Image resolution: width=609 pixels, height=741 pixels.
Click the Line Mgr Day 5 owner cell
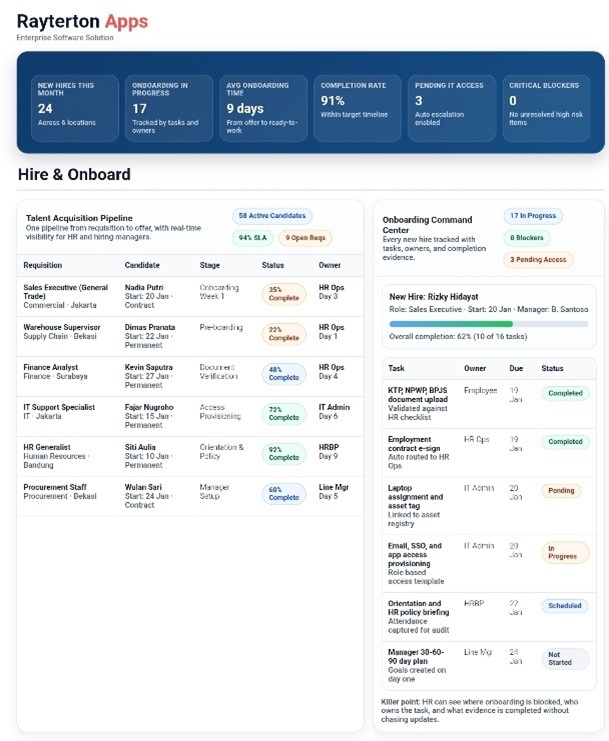[334, 491]
